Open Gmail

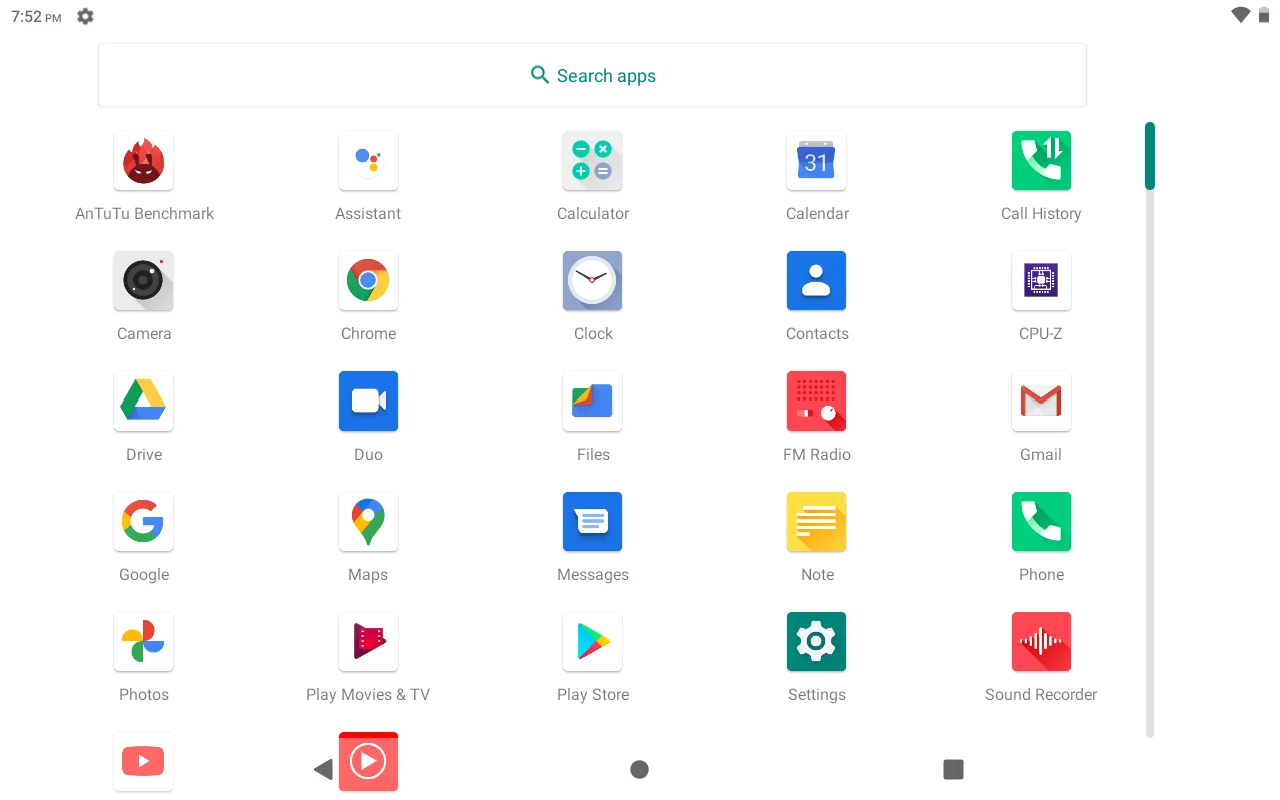(1041, 401)
